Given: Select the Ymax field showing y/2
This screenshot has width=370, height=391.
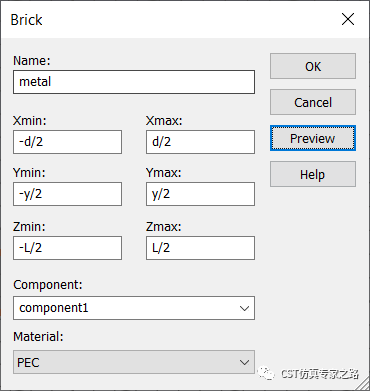Looking at the screenshot, I should click(x=200, y=194).
